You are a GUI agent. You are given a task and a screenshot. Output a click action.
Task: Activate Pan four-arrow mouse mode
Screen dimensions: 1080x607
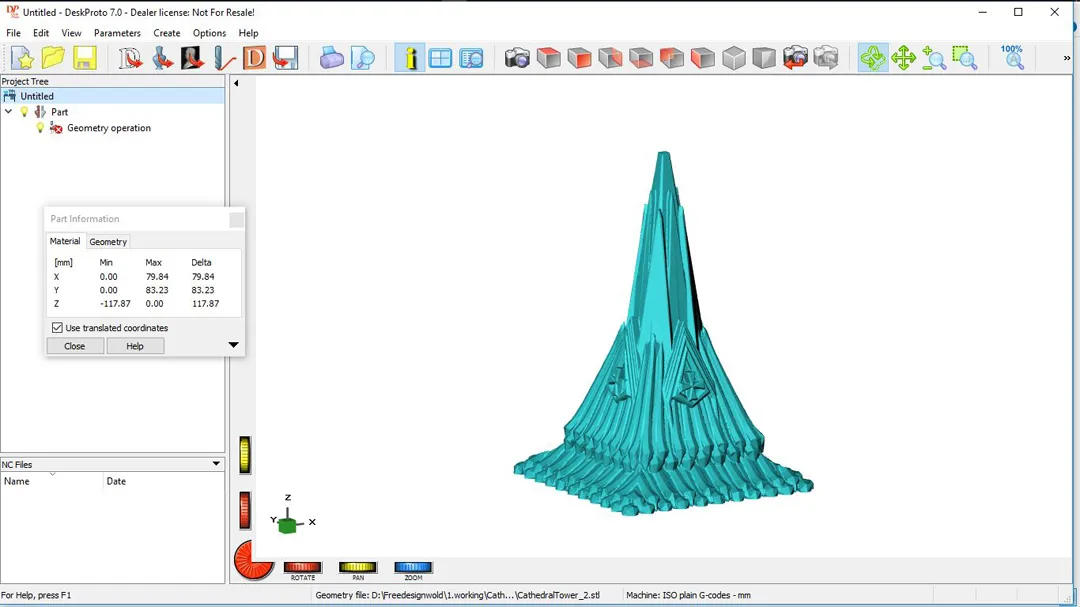[x=903, y=58]
